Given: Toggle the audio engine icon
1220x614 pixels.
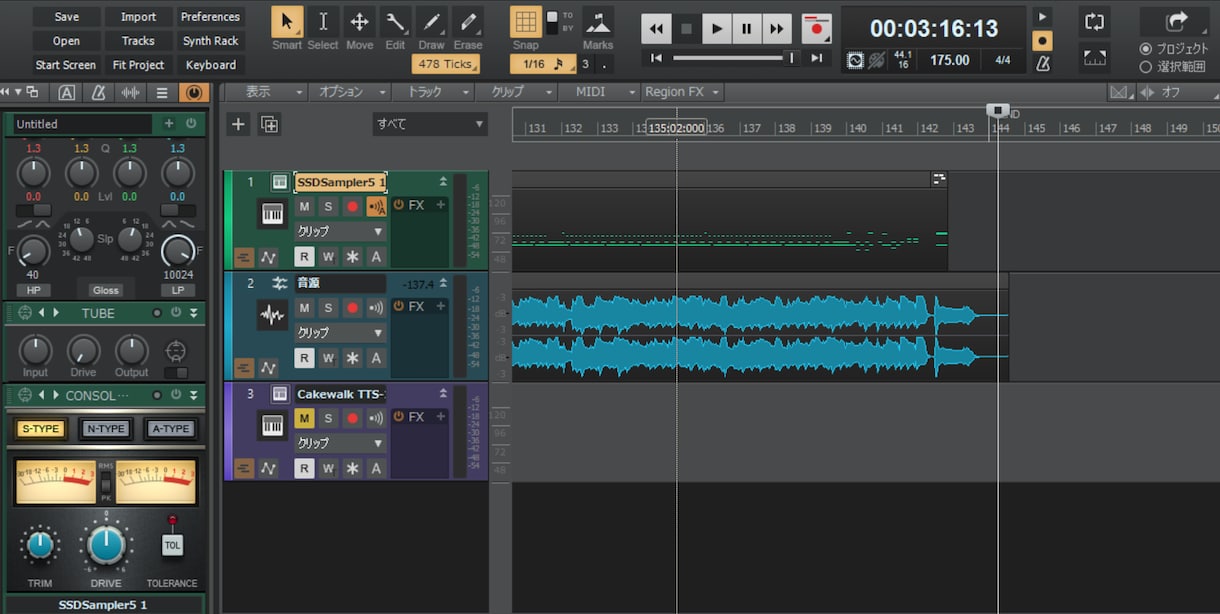Looking at the screenshot, I should [x=855, y=60].
